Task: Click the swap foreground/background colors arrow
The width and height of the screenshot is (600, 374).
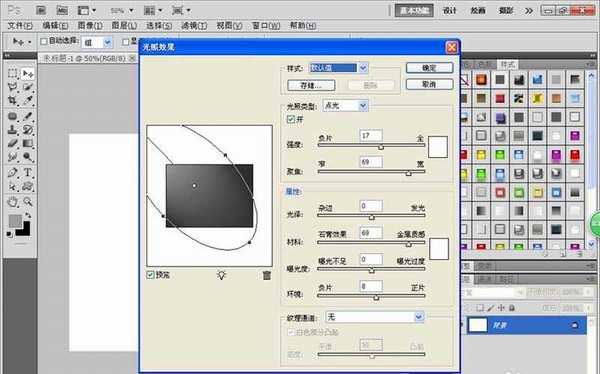Action: point(28,216)
